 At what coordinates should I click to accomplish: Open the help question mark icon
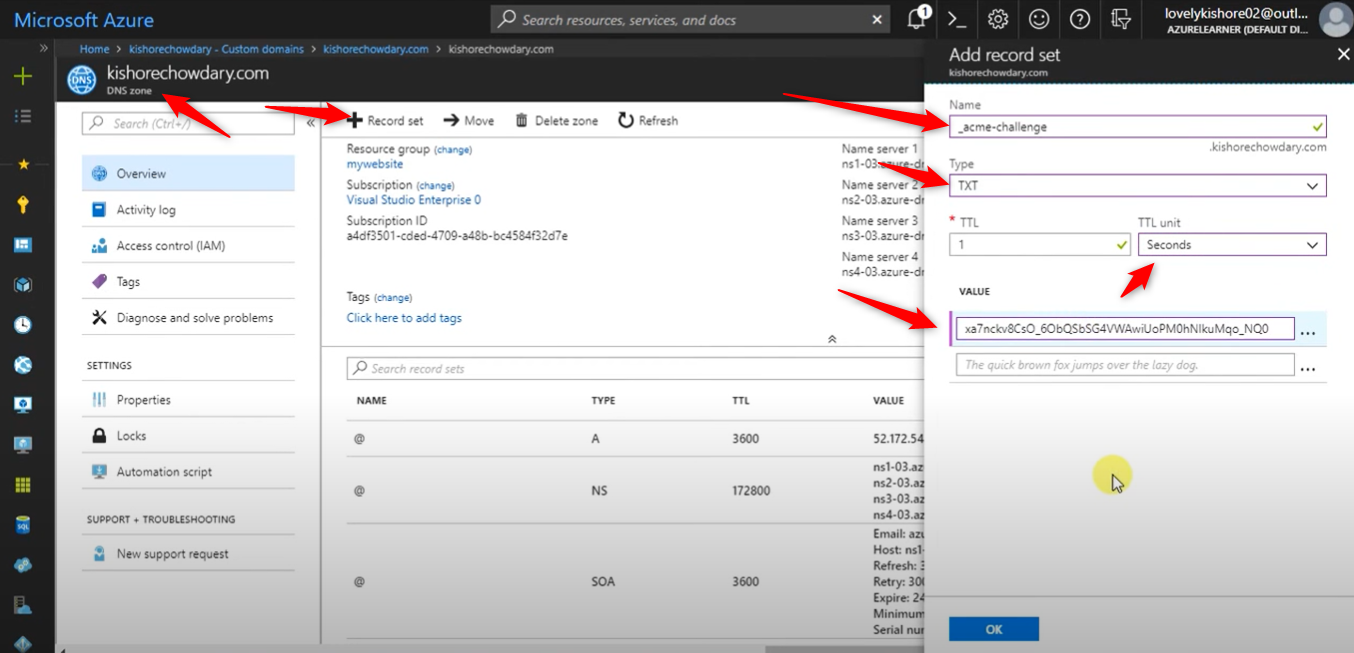[x=1079, y=19]
